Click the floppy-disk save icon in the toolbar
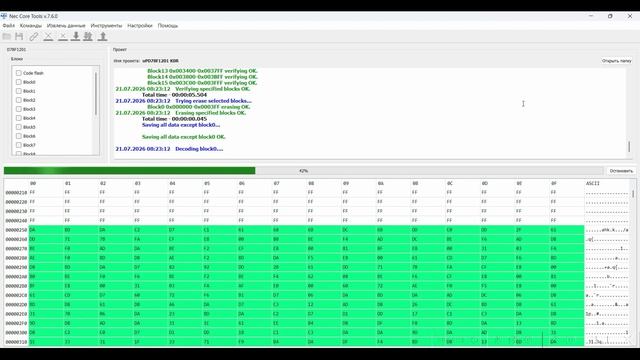This screenshot has height=360, width=640. tap(19, 37)
